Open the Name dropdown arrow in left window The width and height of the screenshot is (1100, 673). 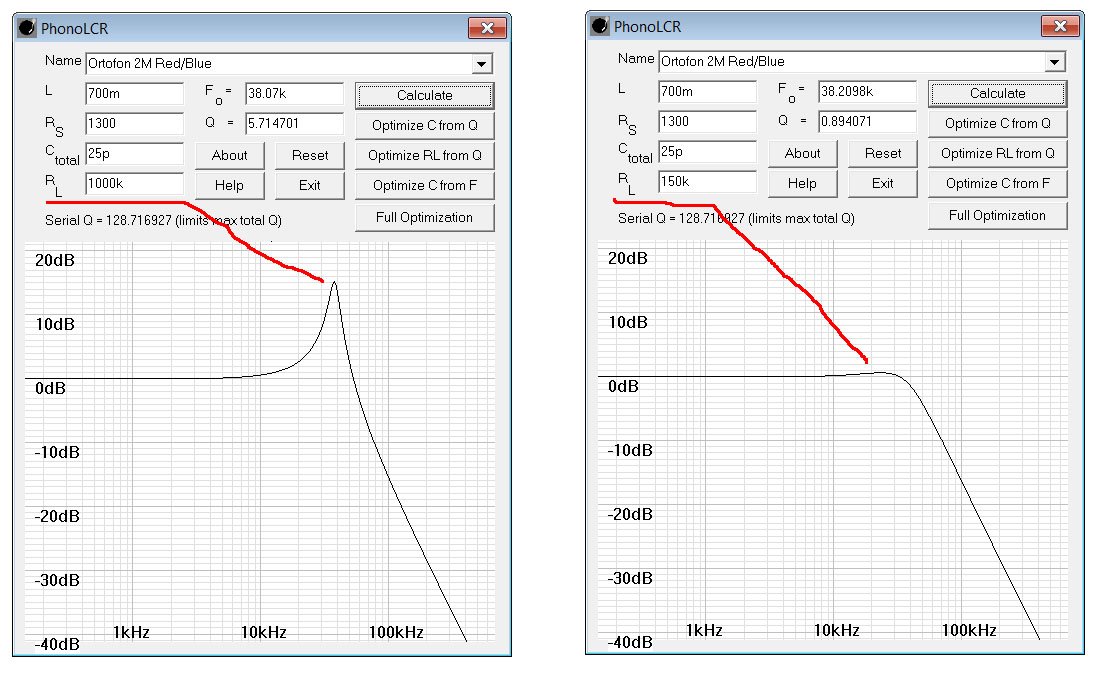click(x=481, y=64)
